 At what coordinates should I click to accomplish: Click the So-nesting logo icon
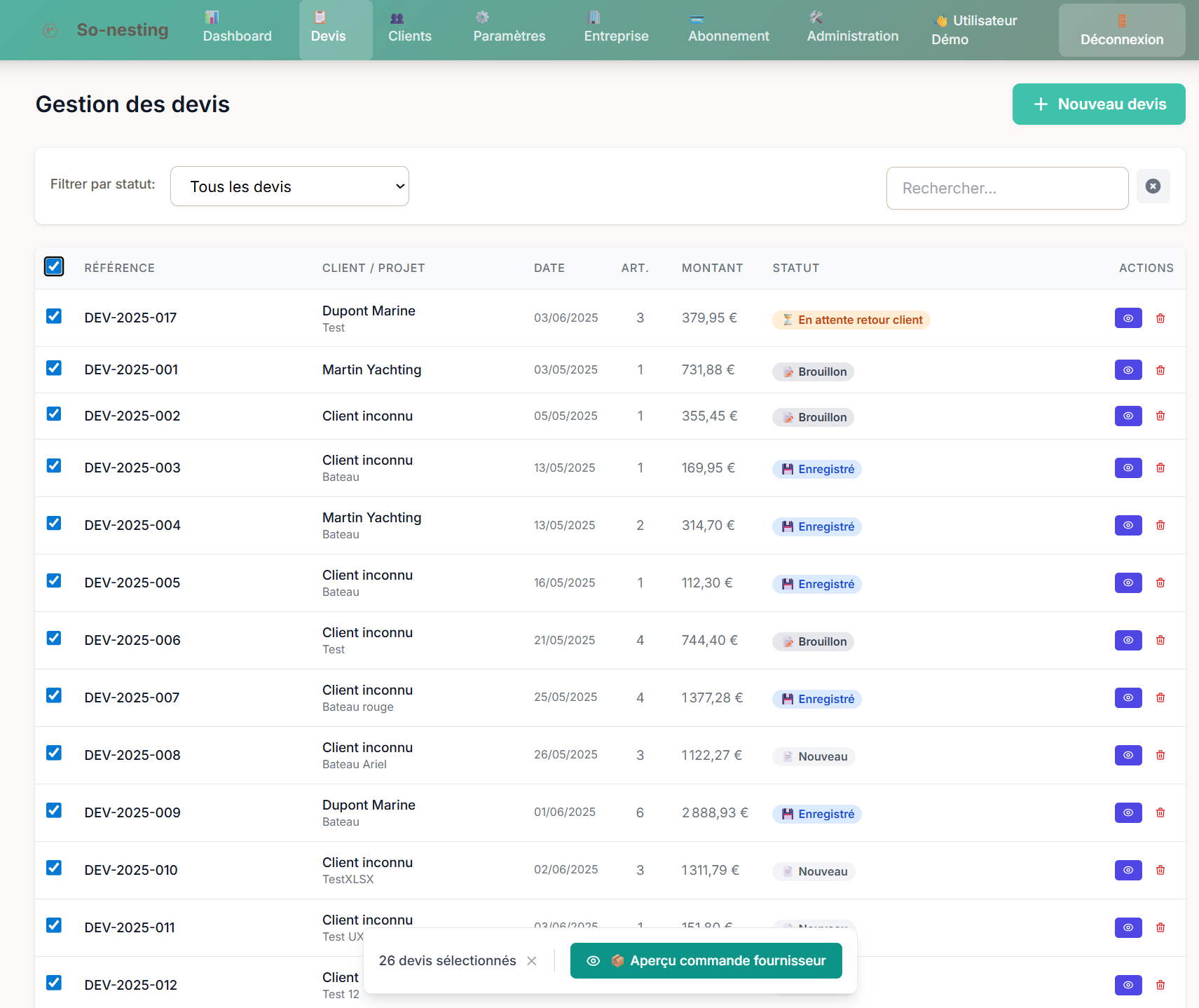pyautogui.click(x=50, y=30)
